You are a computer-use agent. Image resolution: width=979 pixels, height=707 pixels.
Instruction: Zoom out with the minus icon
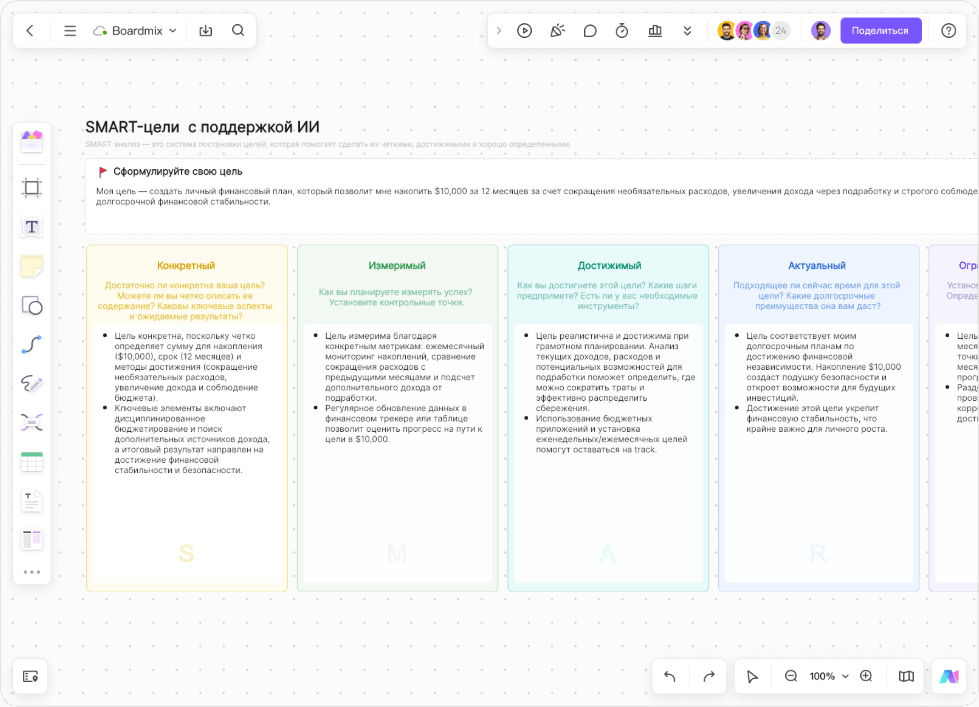coord(790,676)
